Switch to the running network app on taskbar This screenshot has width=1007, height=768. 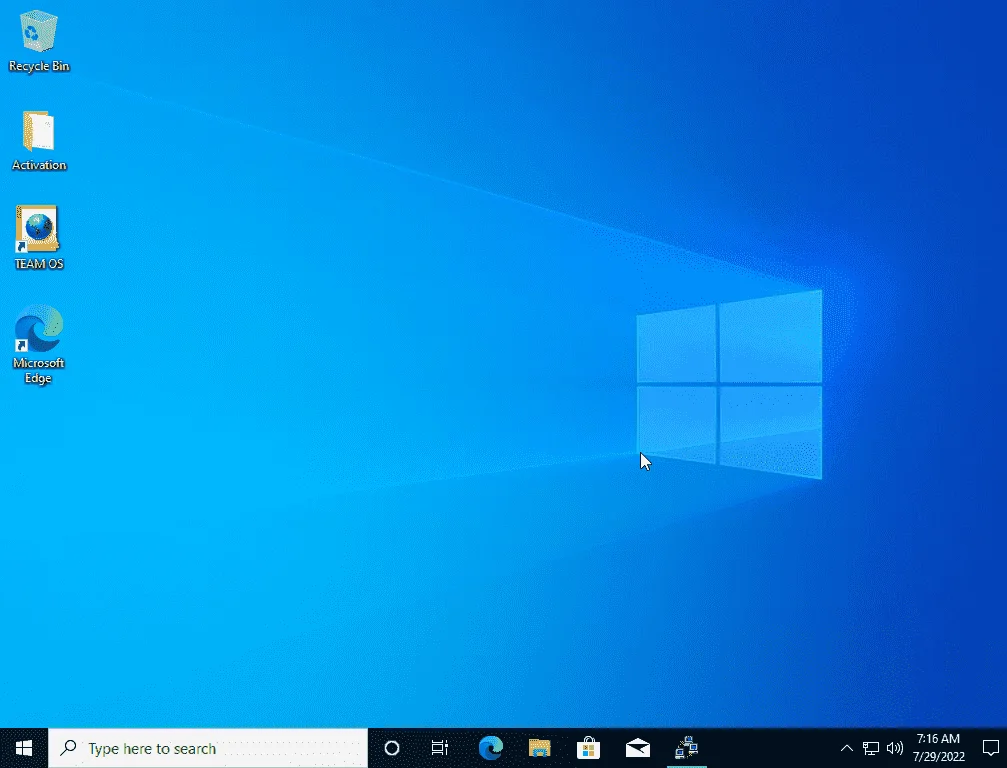pyautogui.click(x=687, y=748)
